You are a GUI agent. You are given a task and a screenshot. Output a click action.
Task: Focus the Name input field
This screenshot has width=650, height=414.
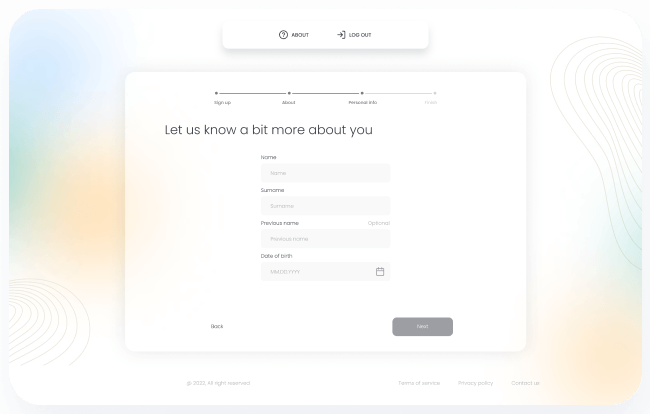[x=325, y=173]
